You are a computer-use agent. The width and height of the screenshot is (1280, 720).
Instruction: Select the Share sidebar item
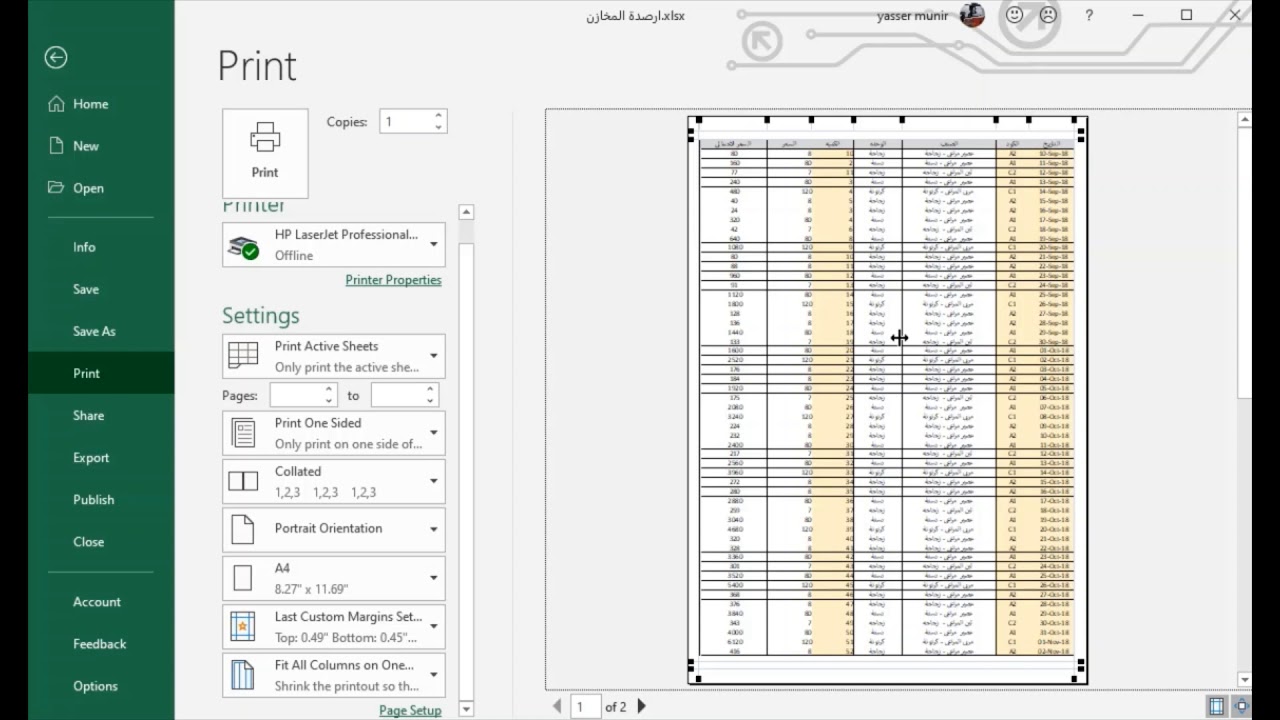pos(101,415)
